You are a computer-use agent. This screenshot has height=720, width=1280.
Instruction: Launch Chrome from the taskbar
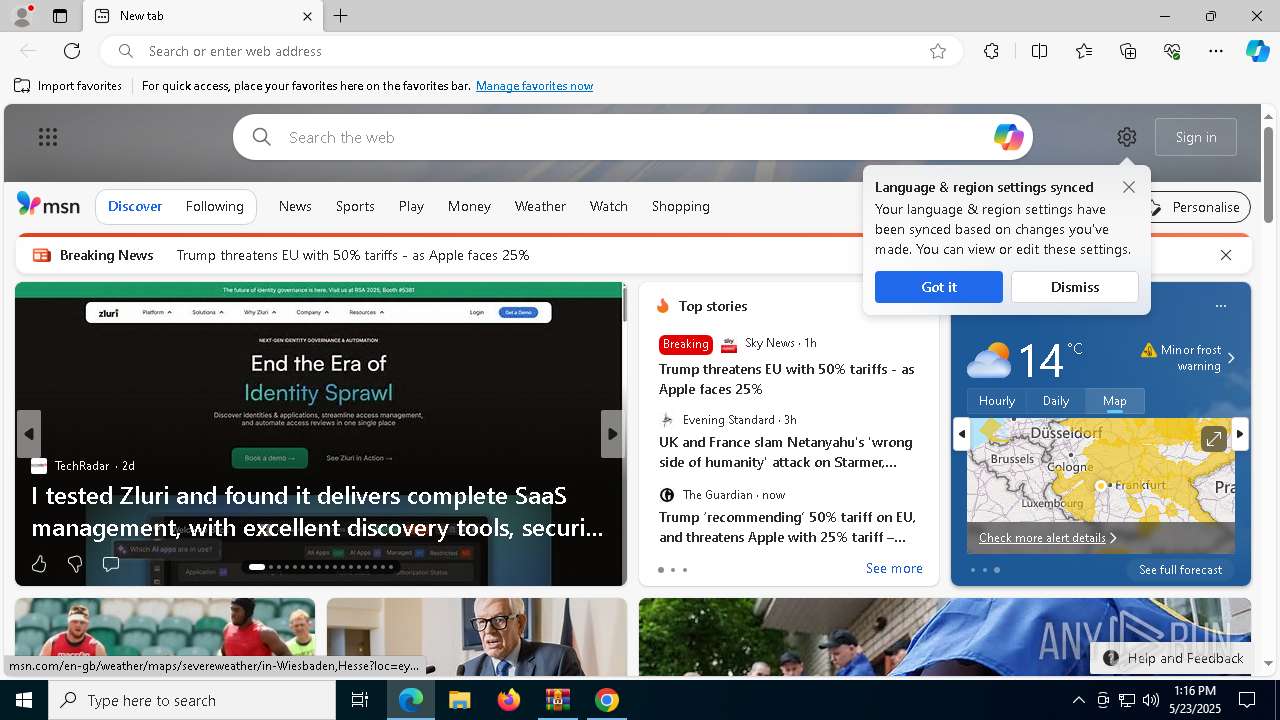[606, 700]
